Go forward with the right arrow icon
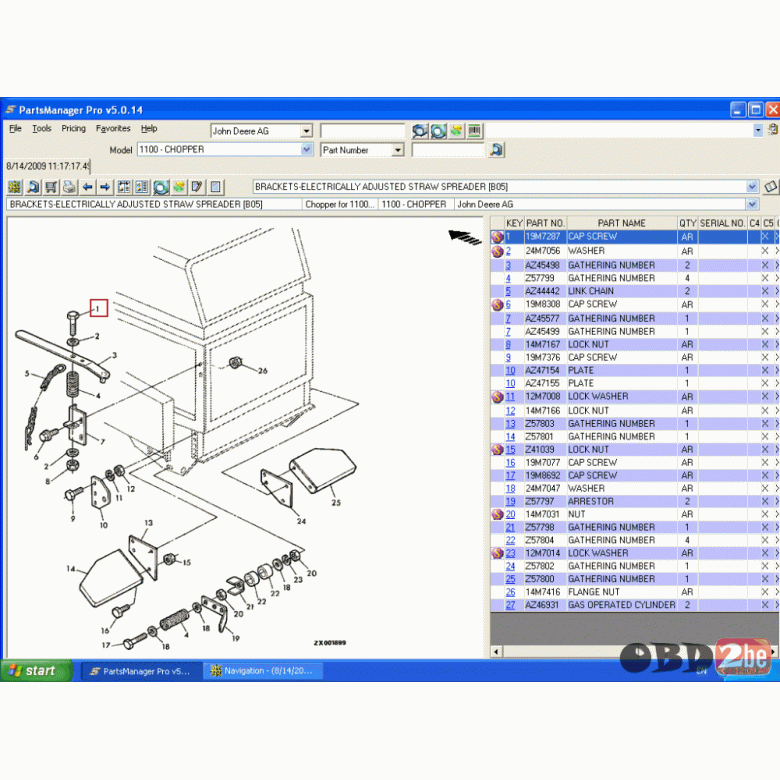This screenshot has width=780, height=780. point(105,187)
